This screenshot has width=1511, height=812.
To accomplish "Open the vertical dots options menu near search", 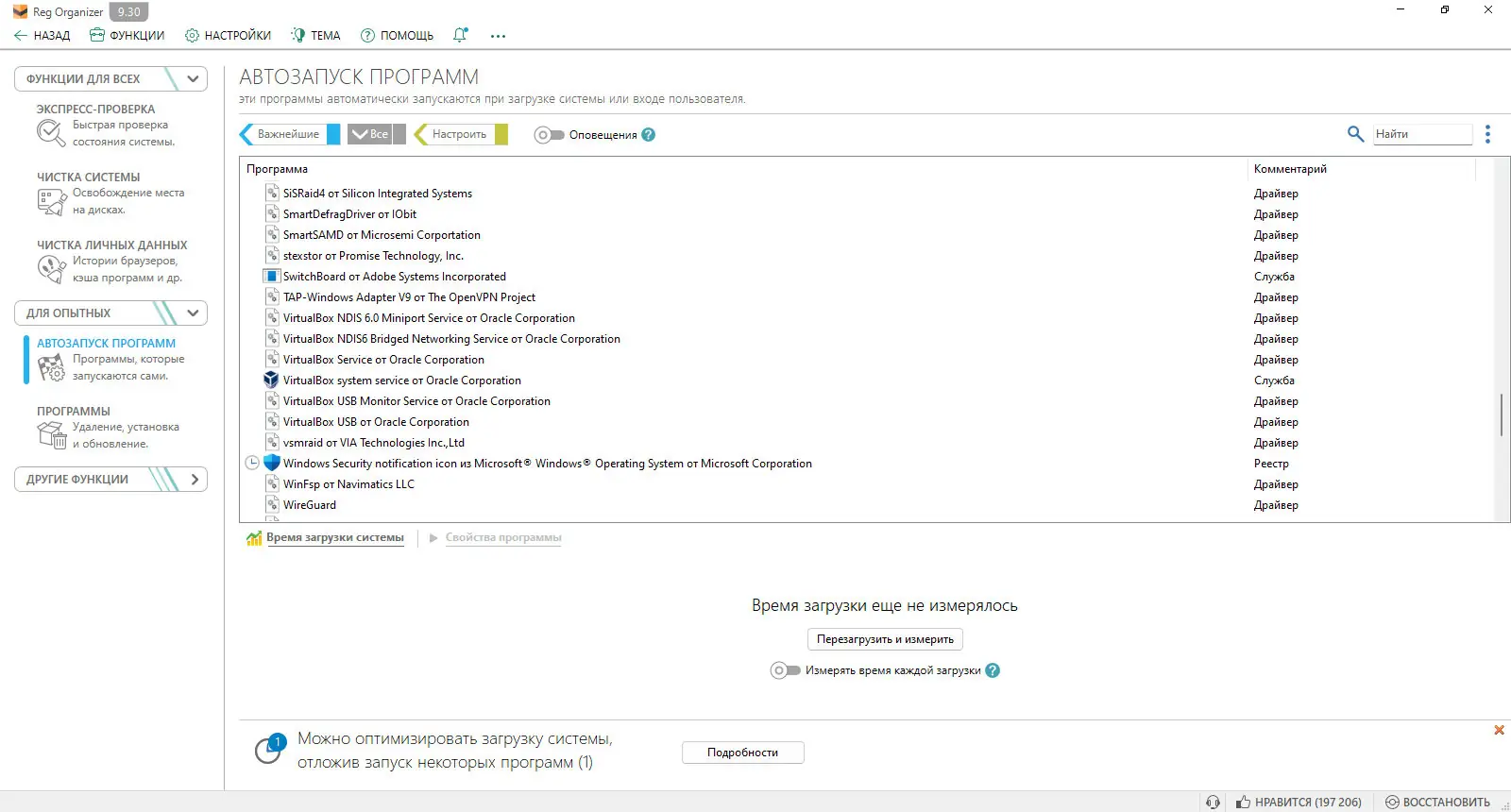I will [x=1487, y=134].
